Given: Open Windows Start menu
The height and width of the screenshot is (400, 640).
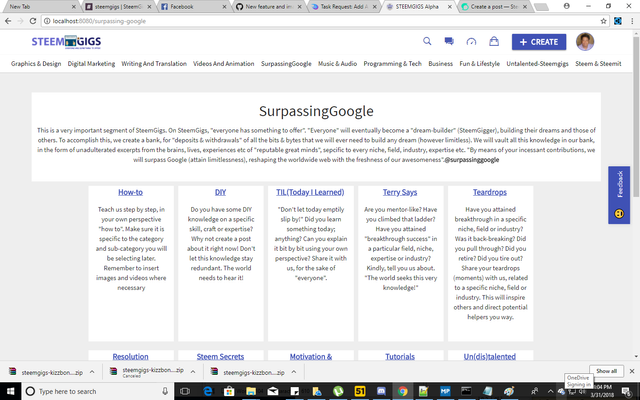Looking at the screenshot, I should (10, 391).
